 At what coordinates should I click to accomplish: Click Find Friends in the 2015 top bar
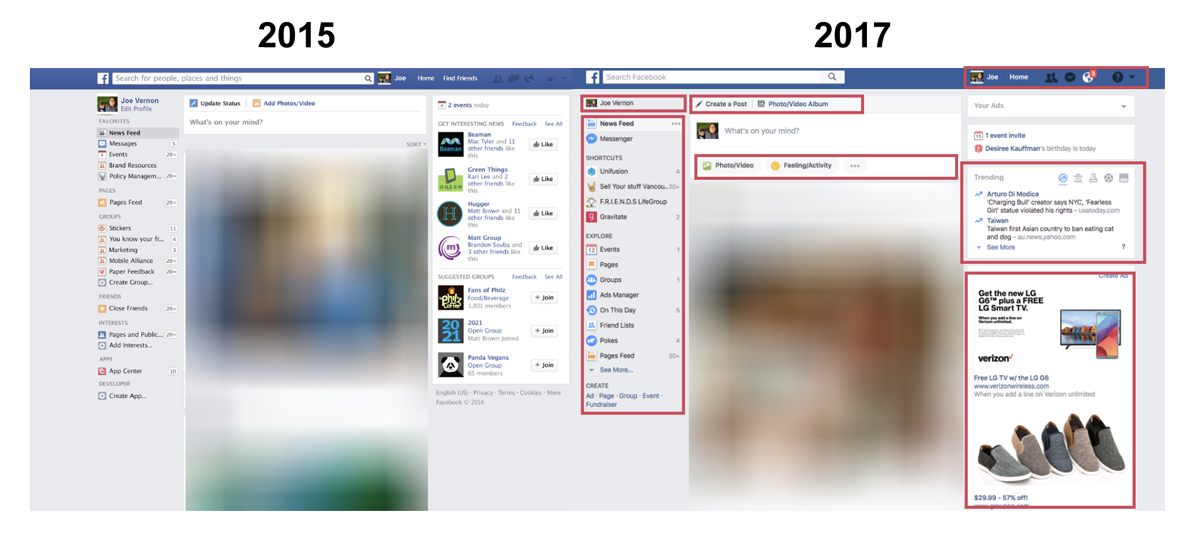(460, 78)
